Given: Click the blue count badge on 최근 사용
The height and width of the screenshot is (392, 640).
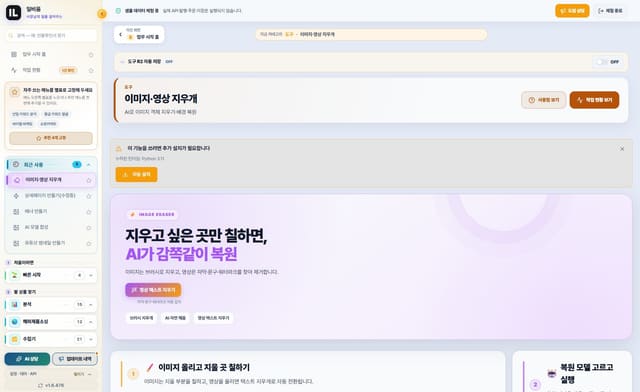Looking at the screenshot, I should point(76,165).
